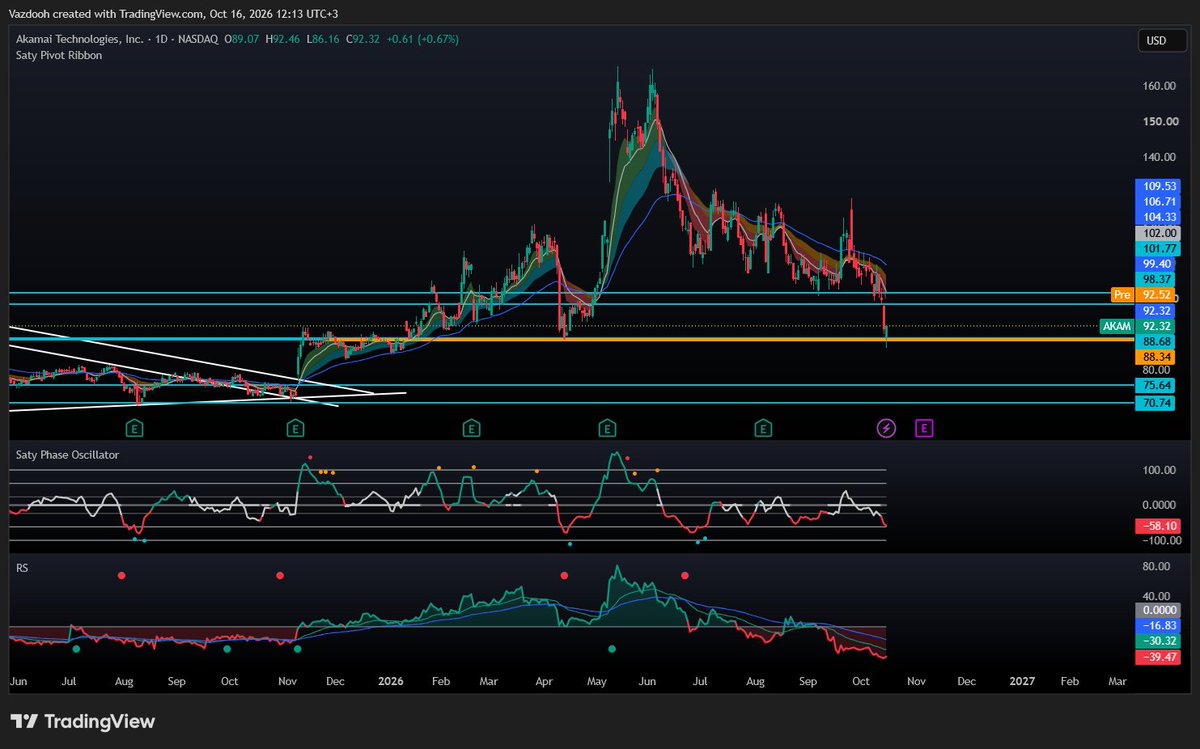Open the earnings marker above Nov 2025

(295, 429)
